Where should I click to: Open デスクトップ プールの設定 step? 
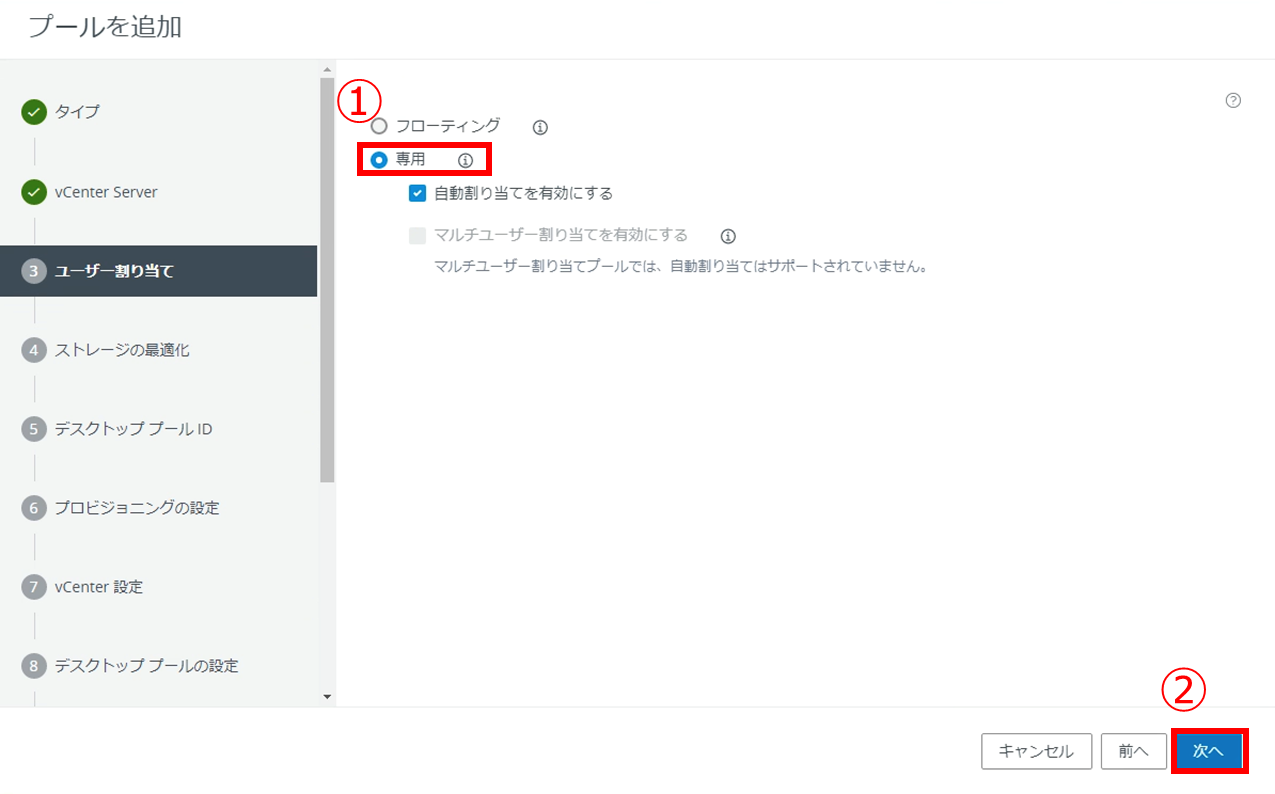[x=146, y=666]
